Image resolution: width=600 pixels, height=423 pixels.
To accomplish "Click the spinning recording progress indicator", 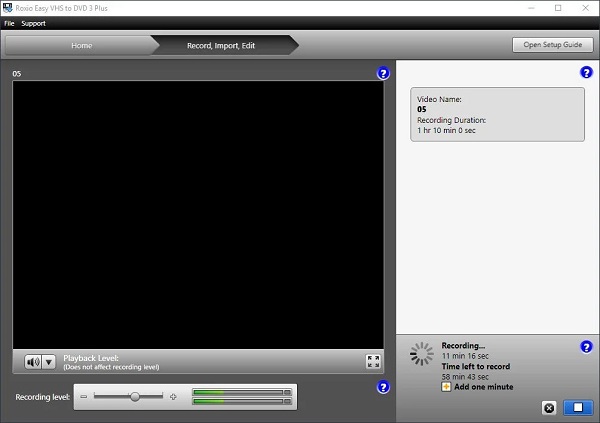I will pyautogui.click(x=422, y=354).
